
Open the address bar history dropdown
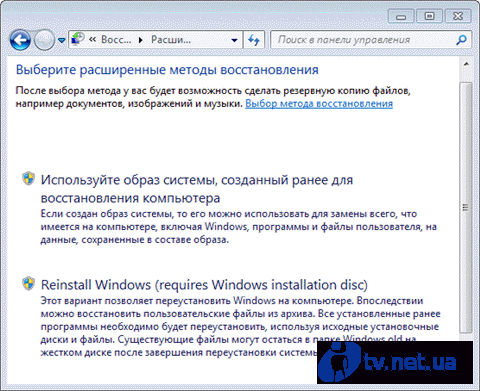234,40
